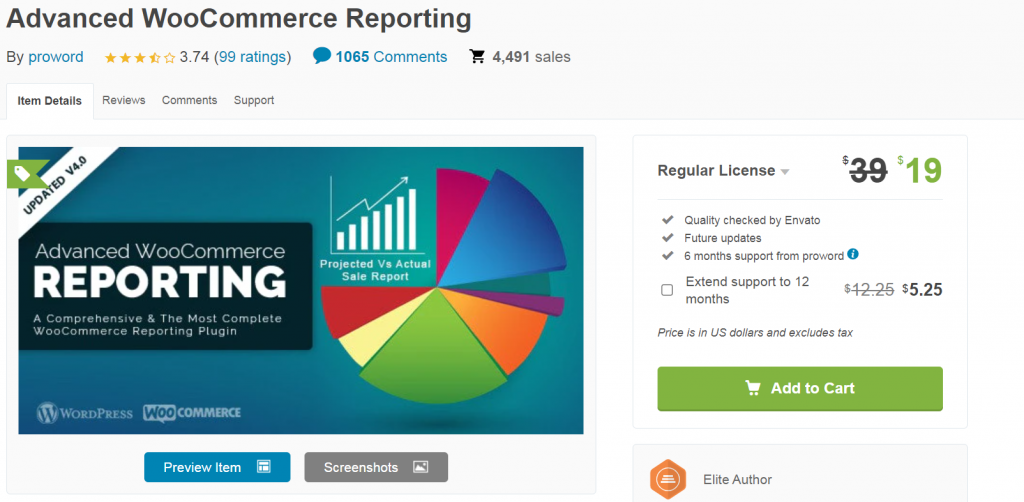
Task: Click the Add to Cart button
Action: tap(800, 388)
